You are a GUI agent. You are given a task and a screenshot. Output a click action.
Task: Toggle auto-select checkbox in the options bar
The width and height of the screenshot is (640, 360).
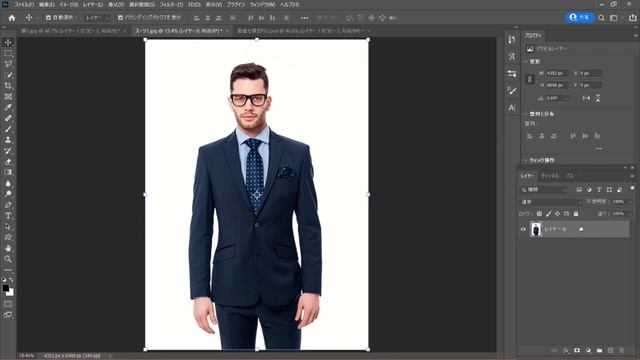49,18
